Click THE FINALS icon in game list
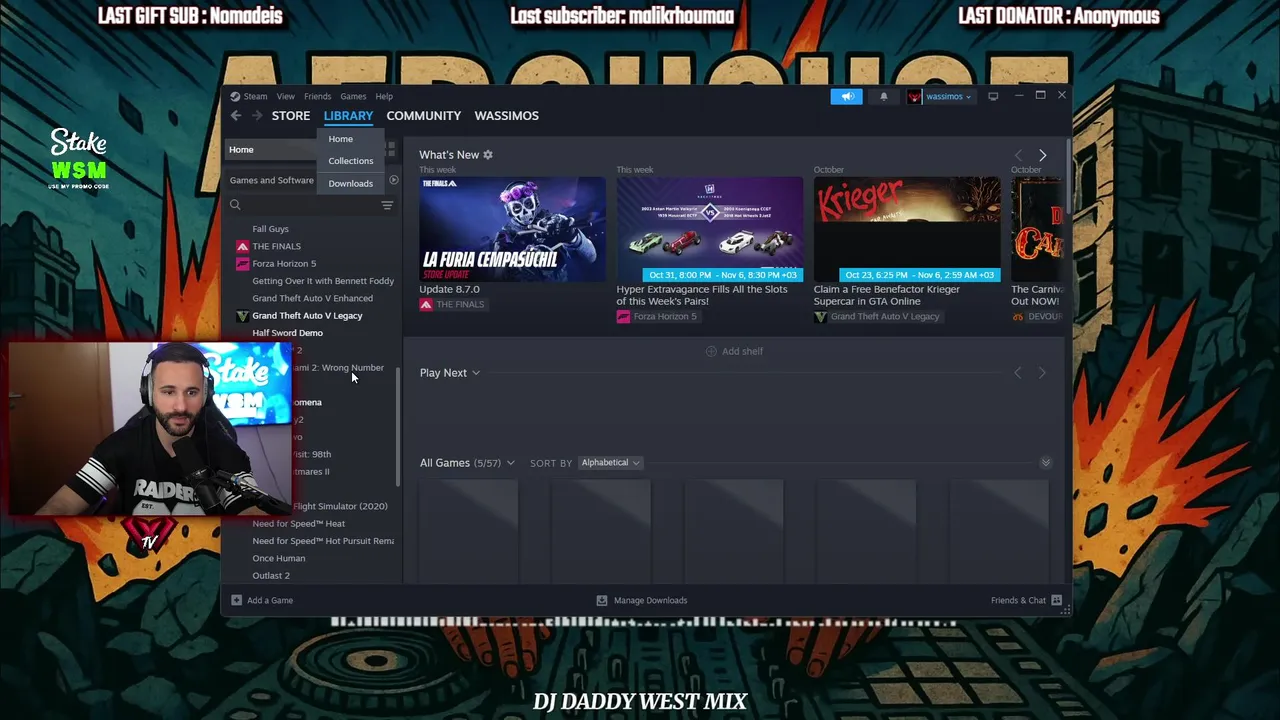 click(242, 246)
